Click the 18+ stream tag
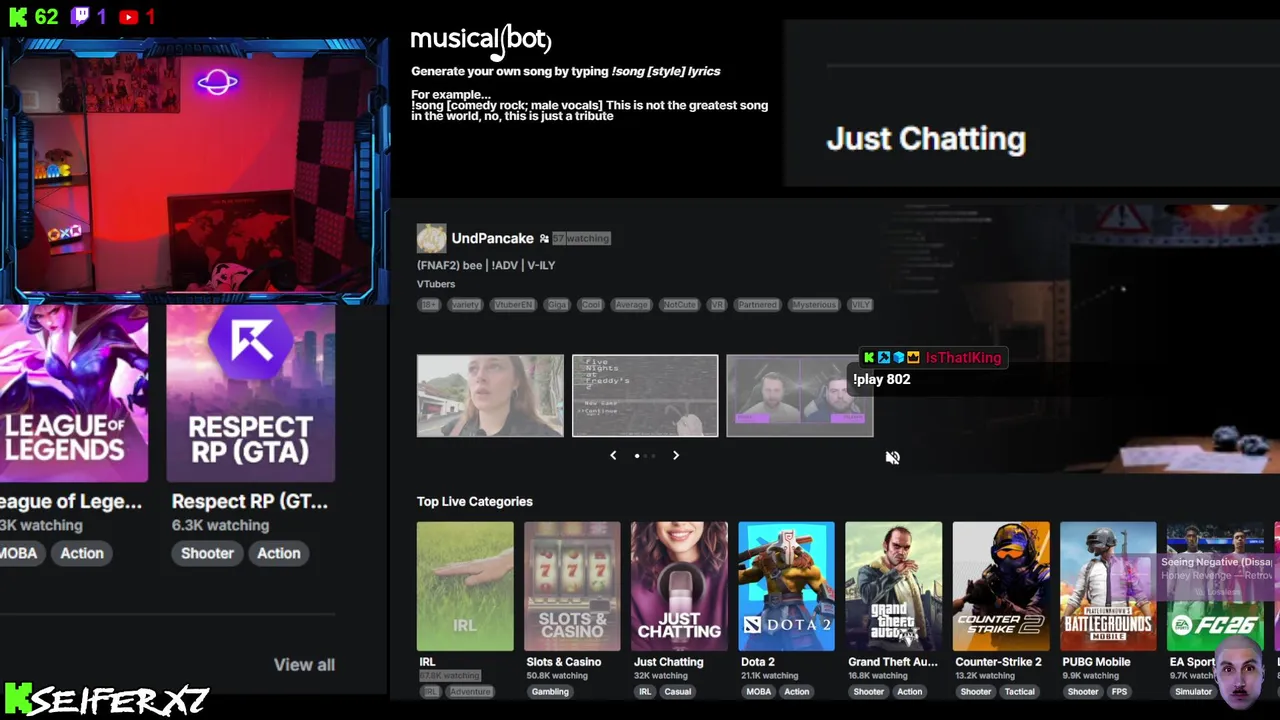 pyautogui.click(x=429, y=305)
